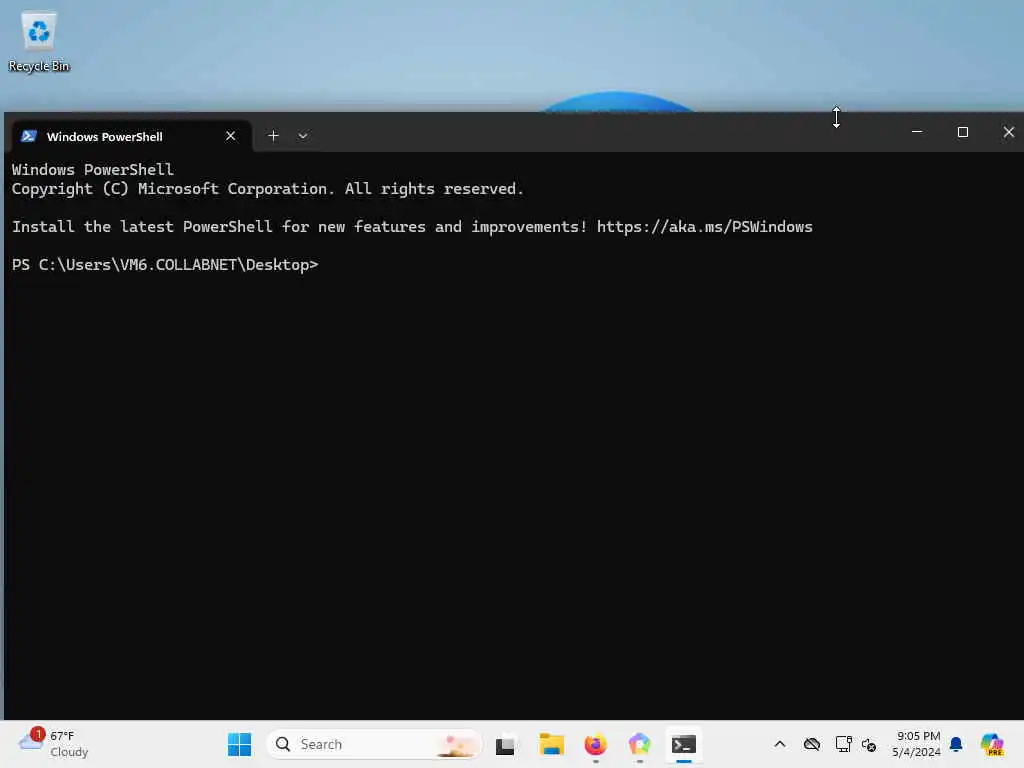The height and width of the screenshot is (768, 1024).
Task: Open the Windows Start menu
Action: [x=240, y=744]
